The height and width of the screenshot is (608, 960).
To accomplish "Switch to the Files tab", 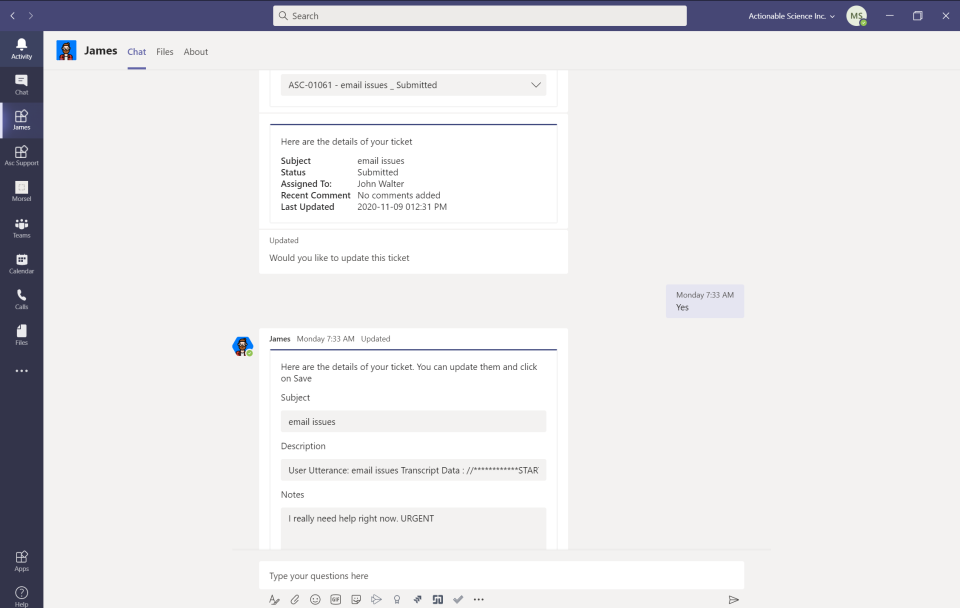I will pos(164,51).
